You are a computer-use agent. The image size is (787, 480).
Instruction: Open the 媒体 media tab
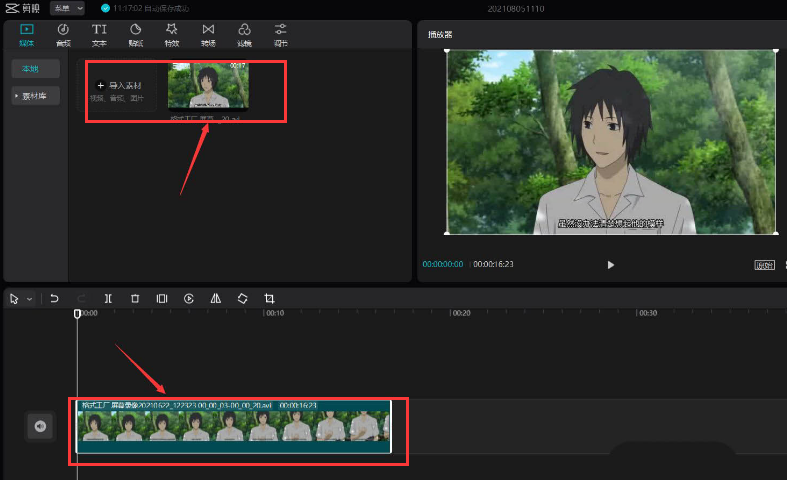pos(27,35)
